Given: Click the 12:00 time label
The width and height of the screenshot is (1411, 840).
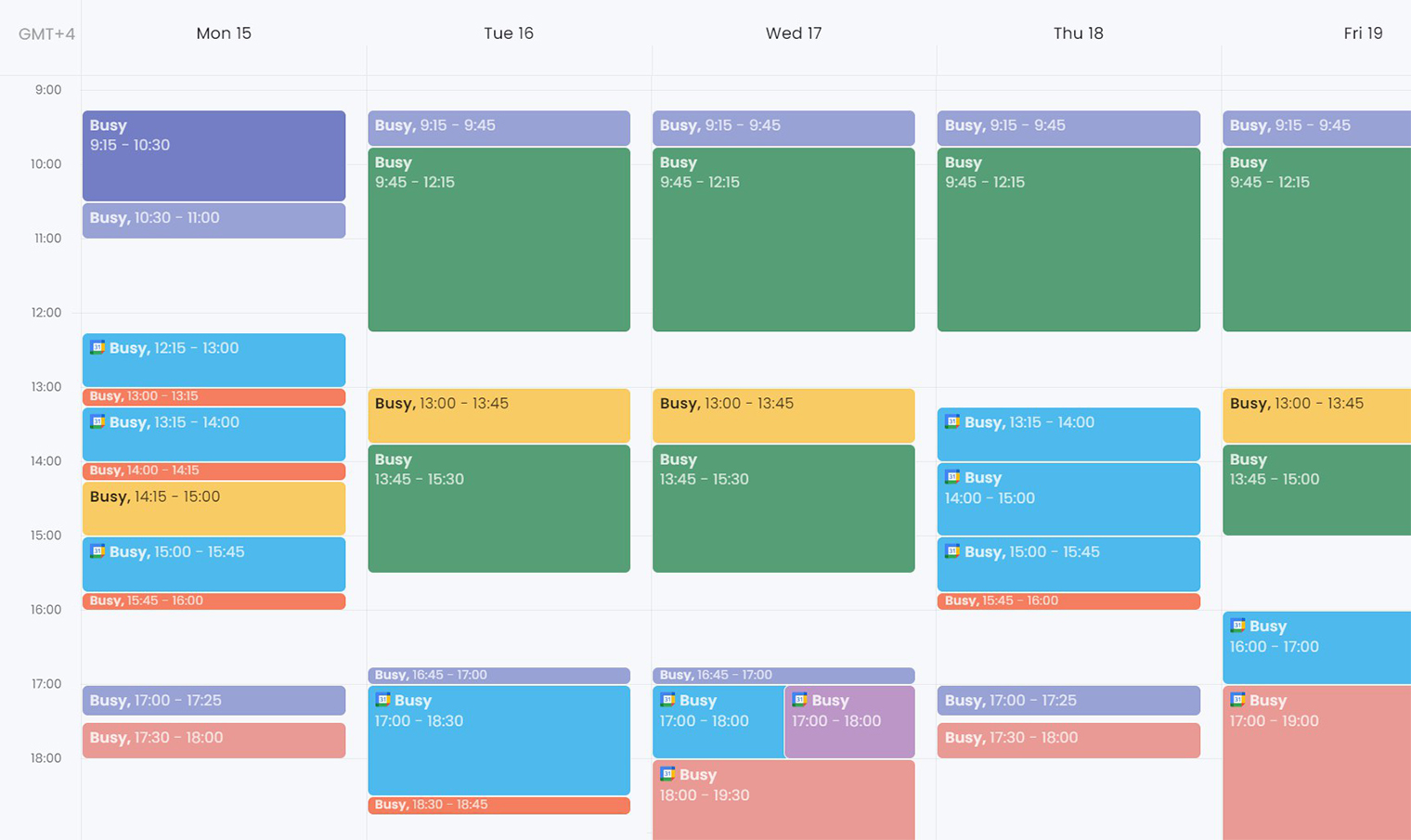Looking at the screenshot, I should click(46, 313).
